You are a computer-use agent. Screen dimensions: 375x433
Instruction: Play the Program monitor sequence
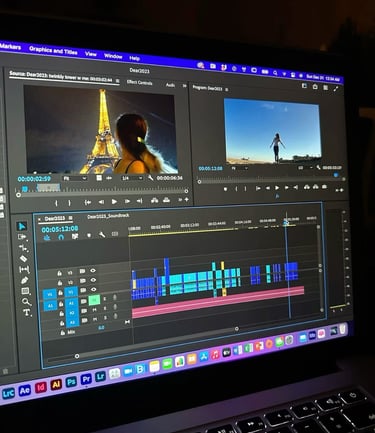point(277,188)
